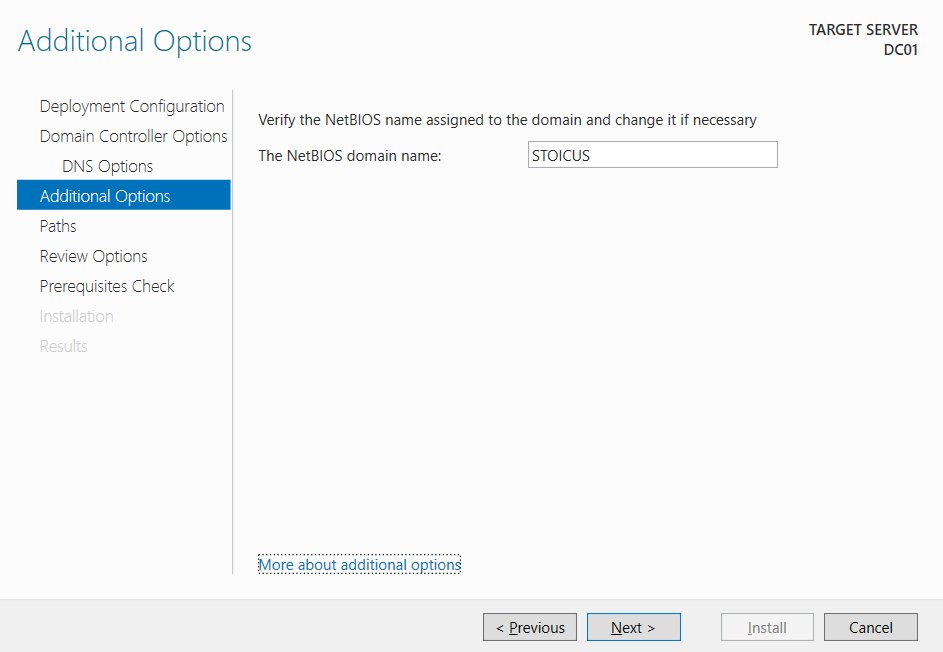
Task: Click the Additional Options page heading
Action: click(x=135, y=41)
